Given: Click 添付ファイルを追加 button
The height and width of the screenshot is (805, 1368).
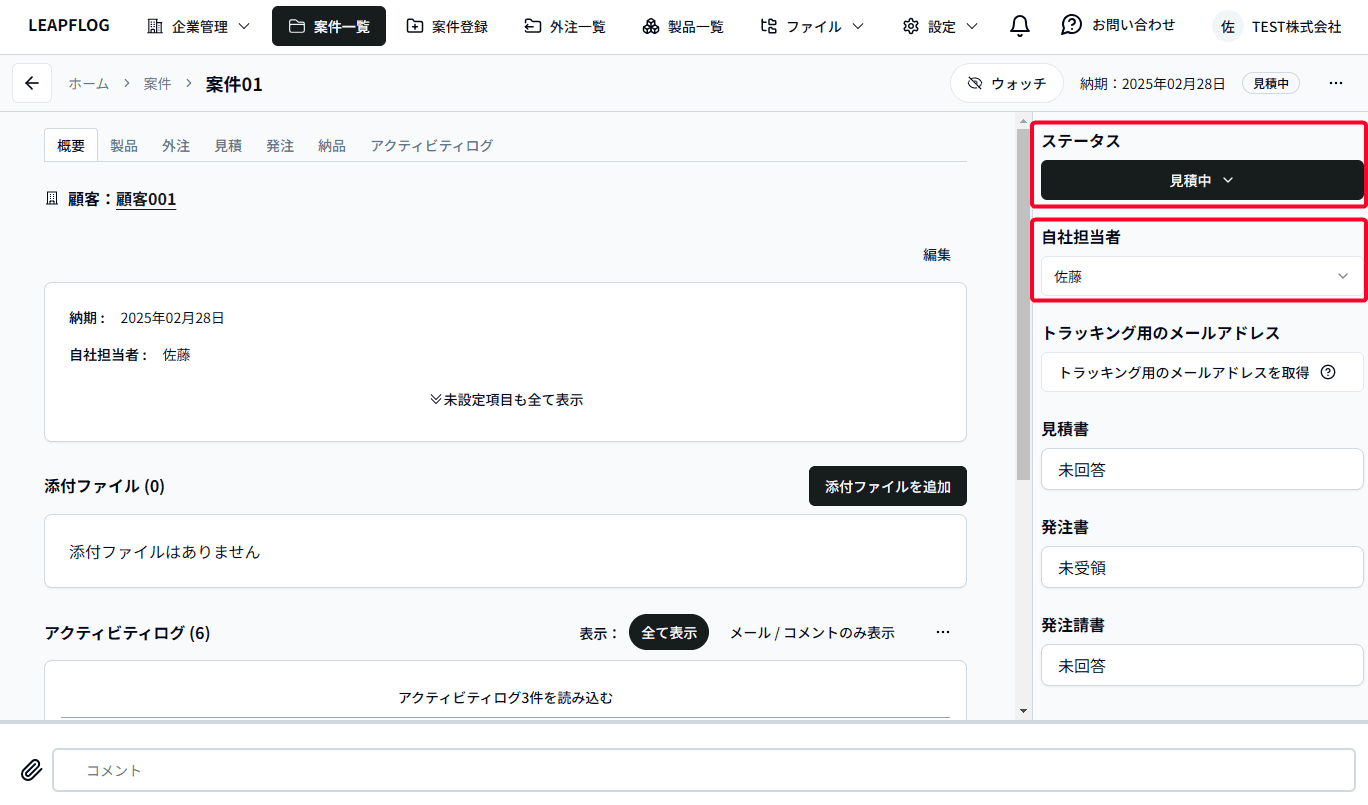Looking at the screenshot, I should point(887,486).
